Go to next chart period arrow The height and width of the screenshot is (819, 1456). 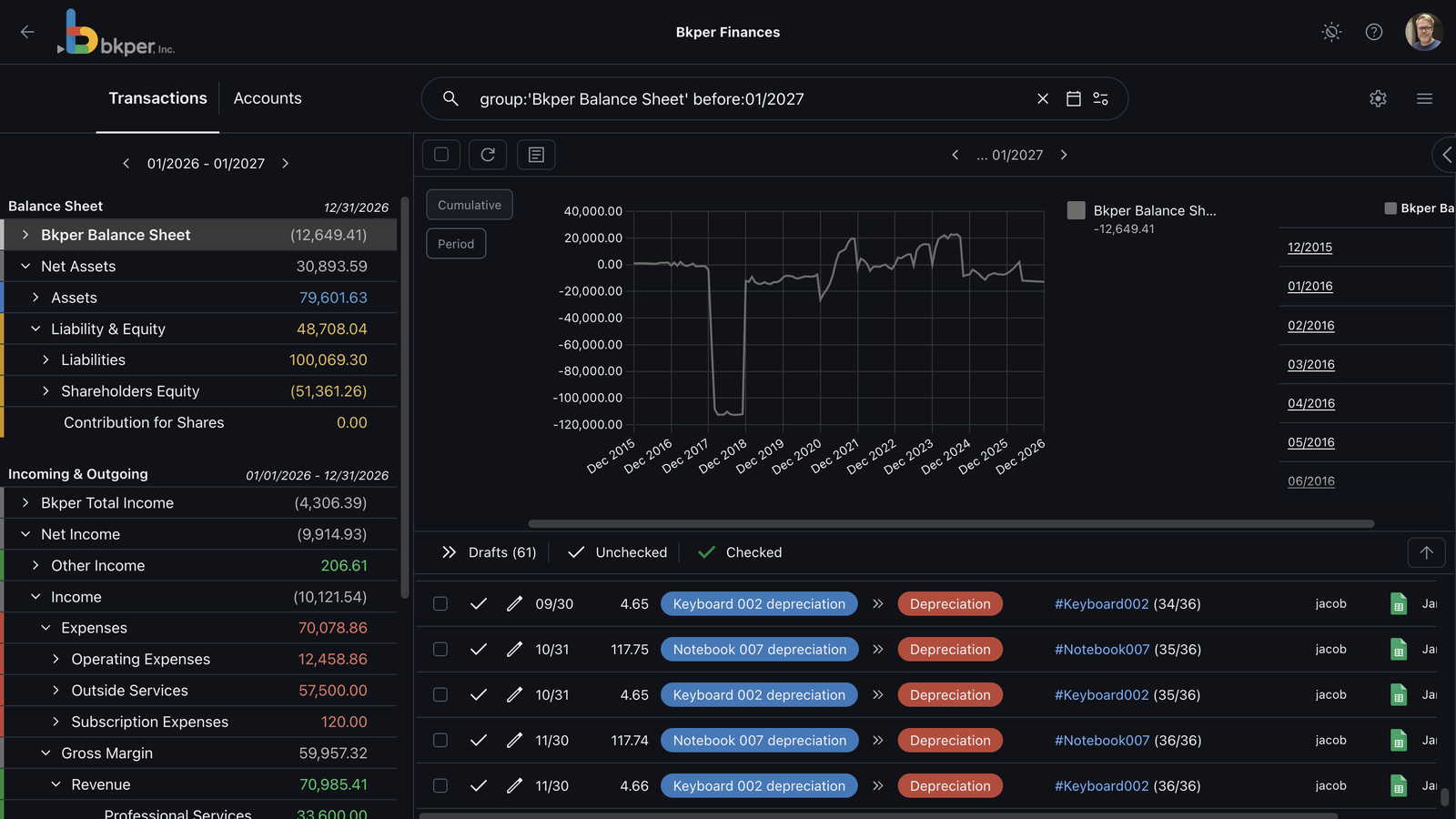[x=1064, y=155]
